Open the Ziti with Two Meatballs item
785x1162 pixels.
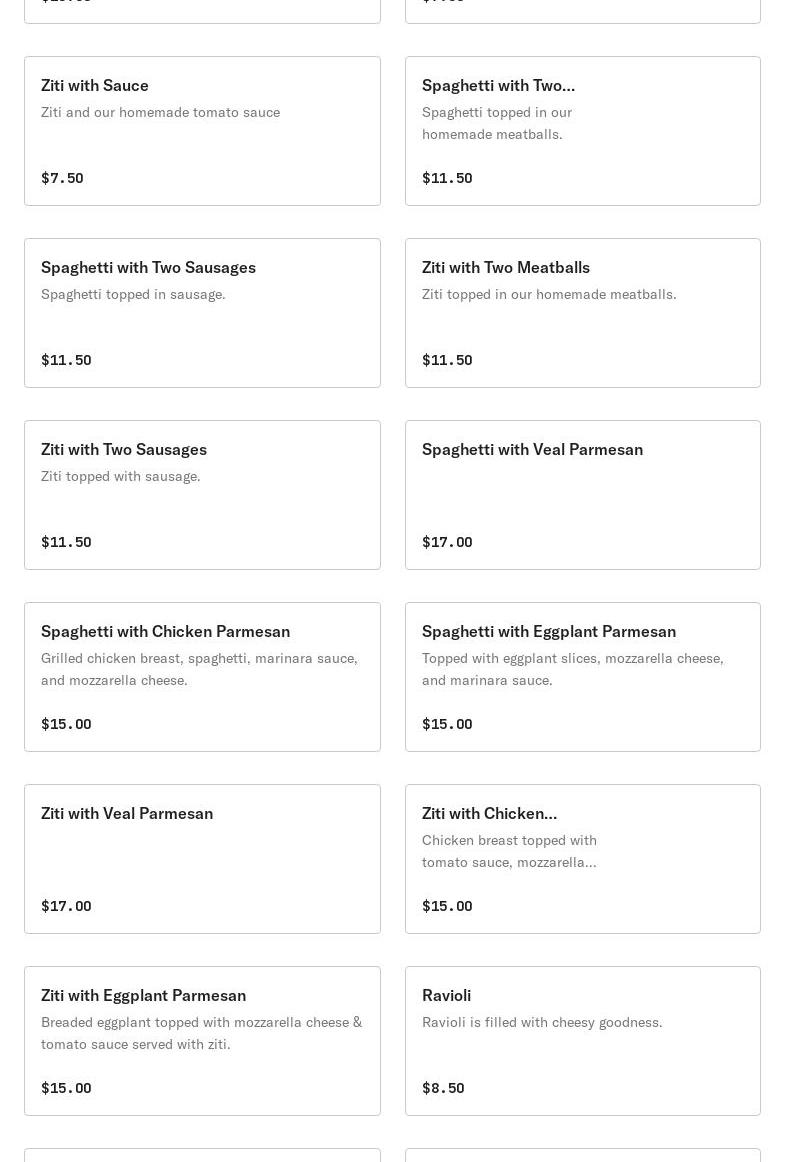[x=582, y=313]
